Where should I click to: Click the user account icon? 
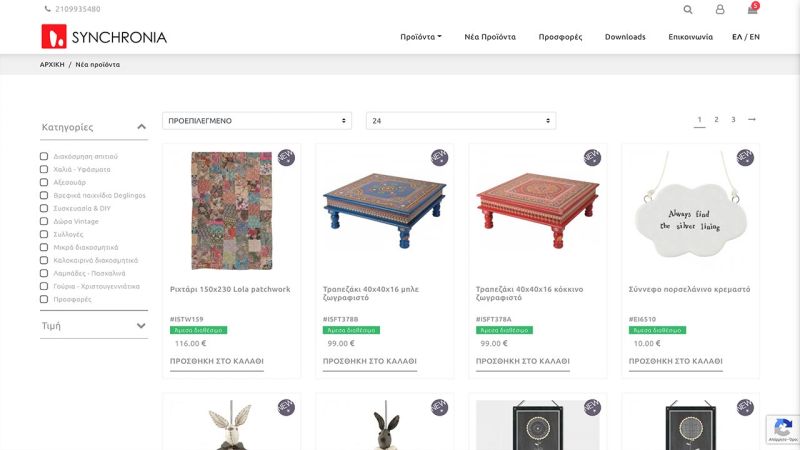click(720, 9)
